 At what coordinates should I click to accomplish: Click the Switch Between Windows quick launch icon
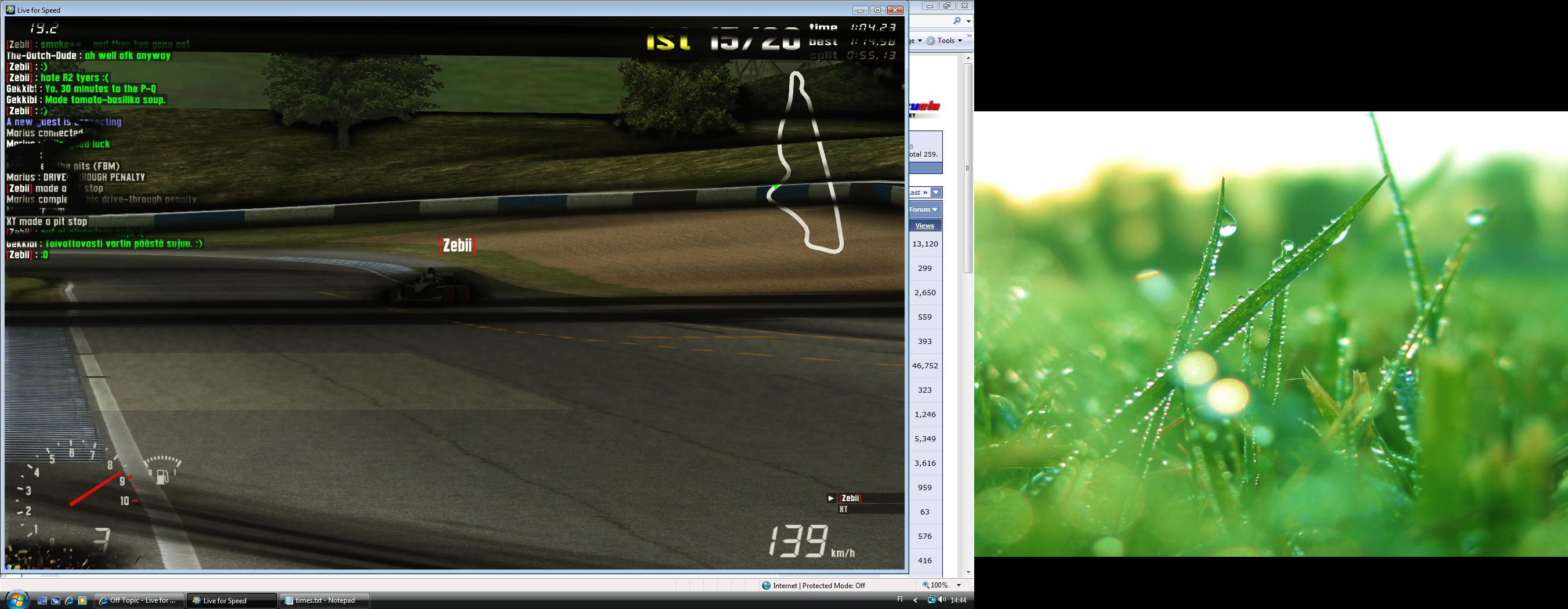tap(56, 600)
